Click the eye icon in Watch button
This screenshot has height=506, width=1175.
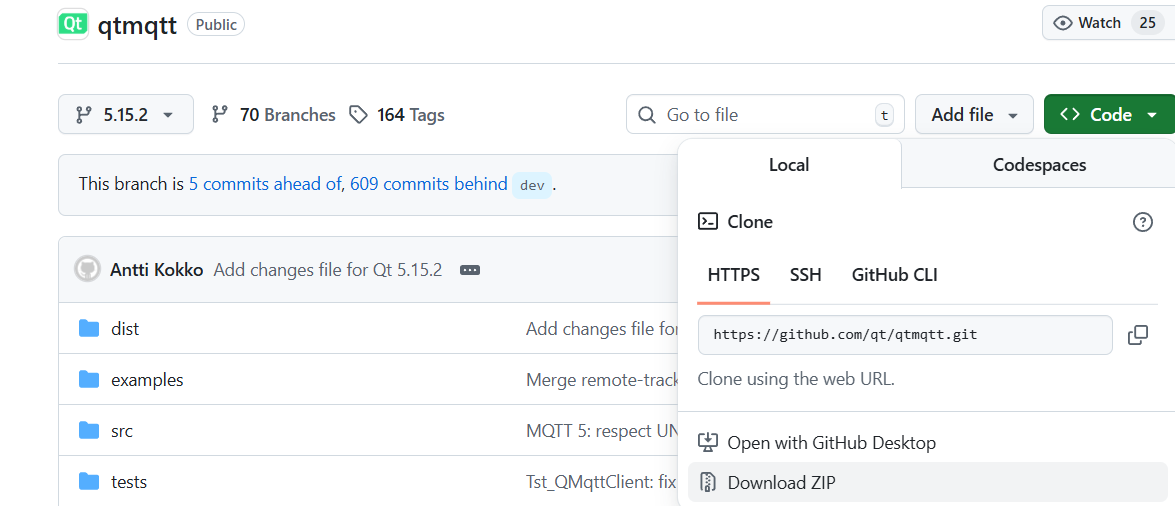[1063, 23]
